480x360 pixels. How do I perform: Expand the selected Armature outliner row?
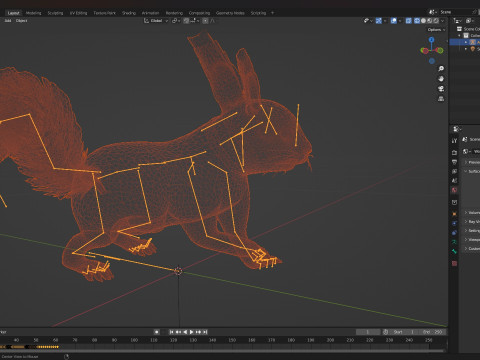(466, 42)
